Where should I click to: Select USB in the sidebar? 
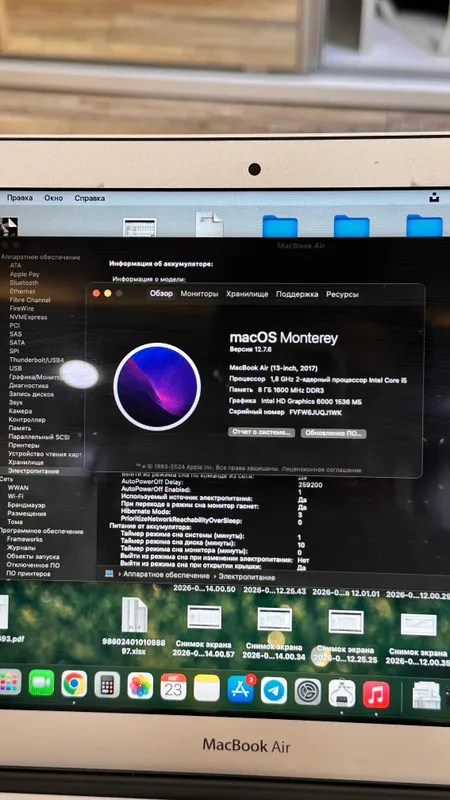15,368
